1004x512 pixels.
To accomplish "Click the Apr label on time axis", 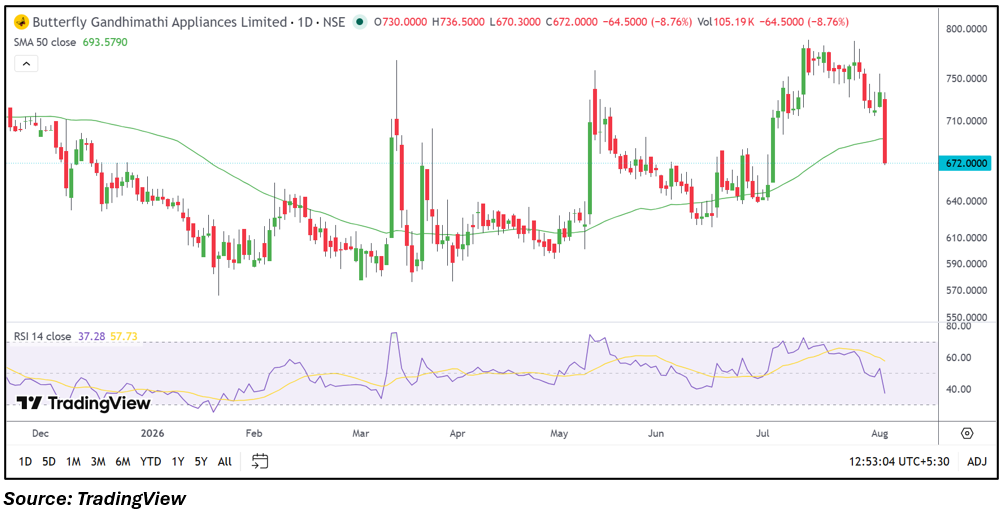I will pos(457,433).
